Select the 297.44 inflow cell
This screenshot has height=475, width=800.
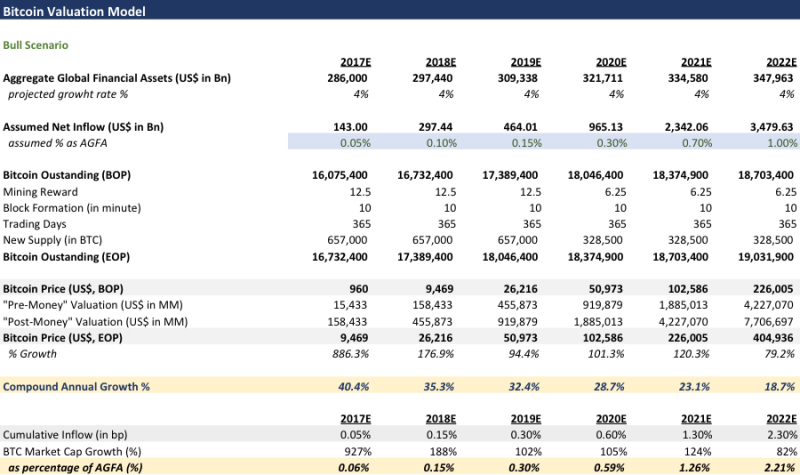click(x=436, y=127)
